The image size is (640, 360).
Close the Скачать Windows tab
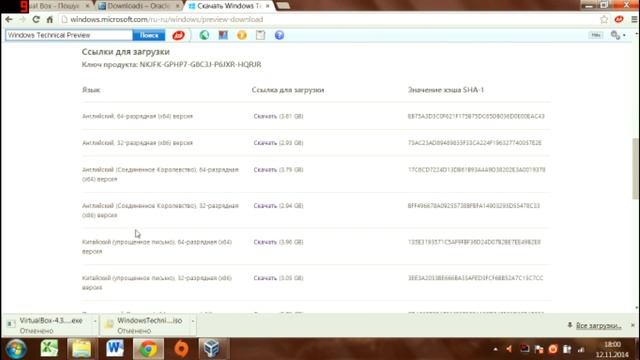pyautogui.click(x=267, y=6)
